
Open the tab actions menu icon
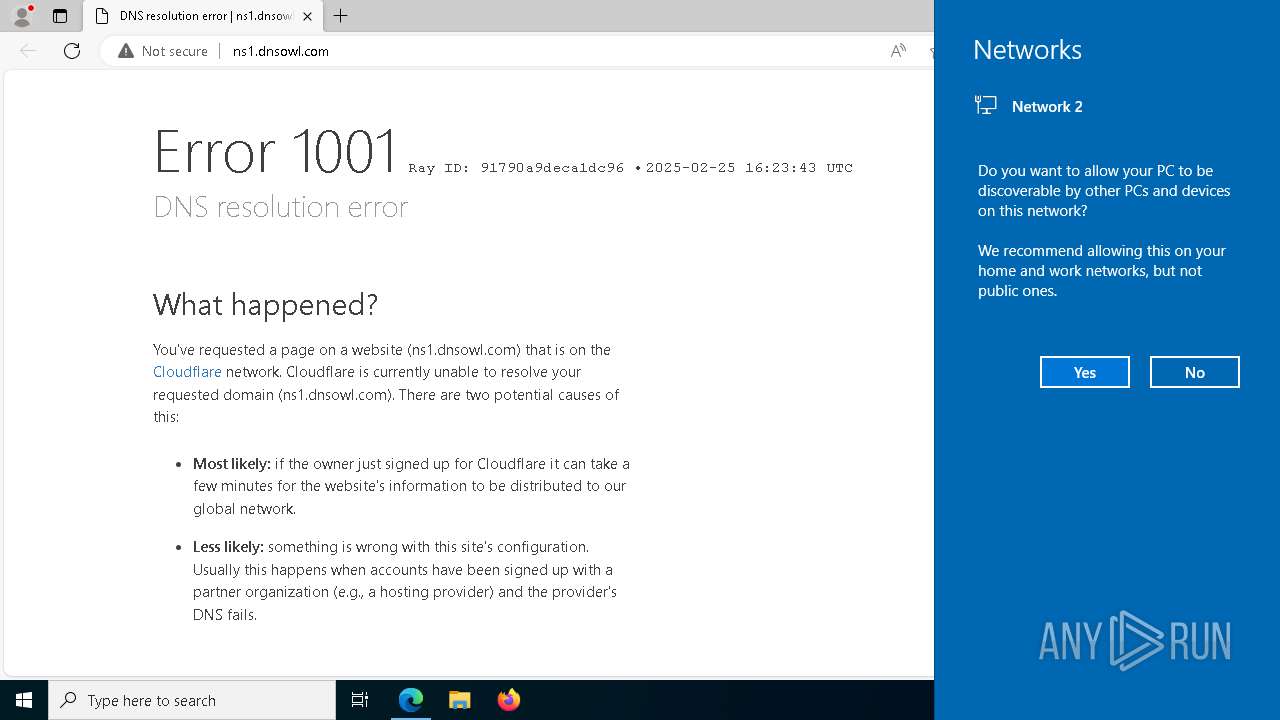60,16
